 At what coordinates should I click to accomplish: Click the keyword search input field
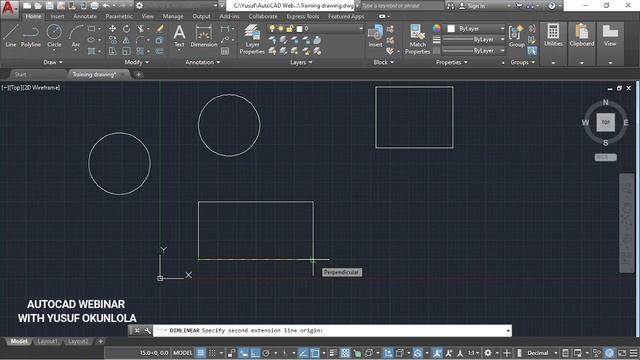(x=402, y=6)
